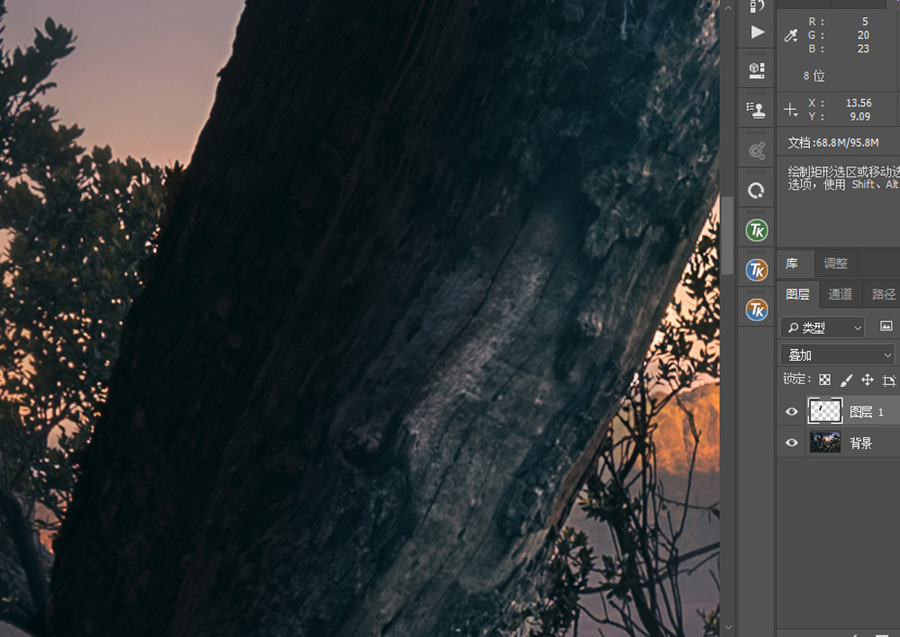Open the 3D properties panel icon
Image resolution: width=900 pixels, height=637 pixels.
757,70
